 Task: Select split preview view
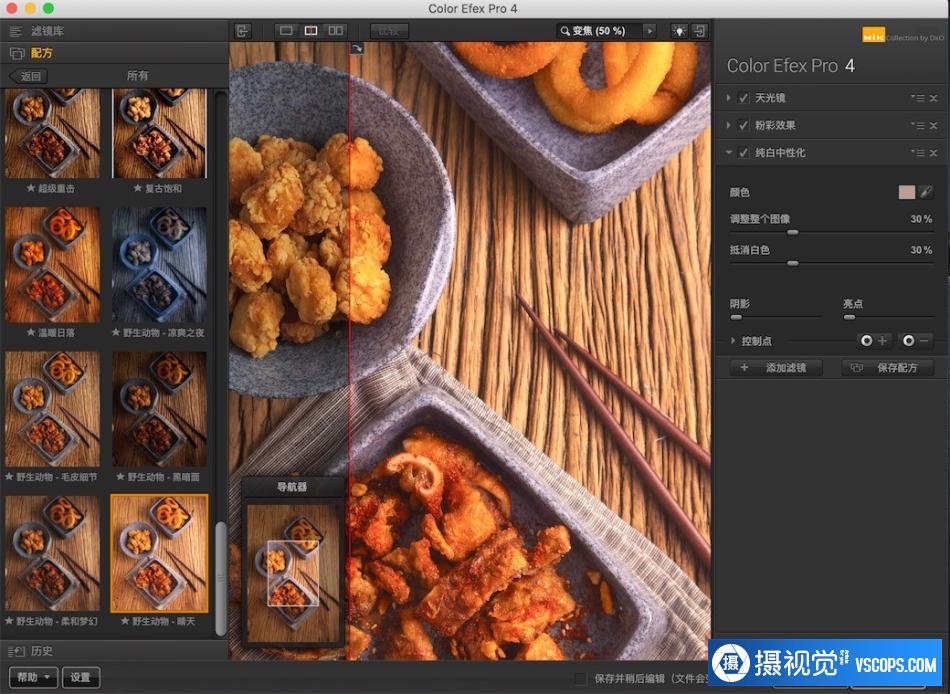pos(311,31)
